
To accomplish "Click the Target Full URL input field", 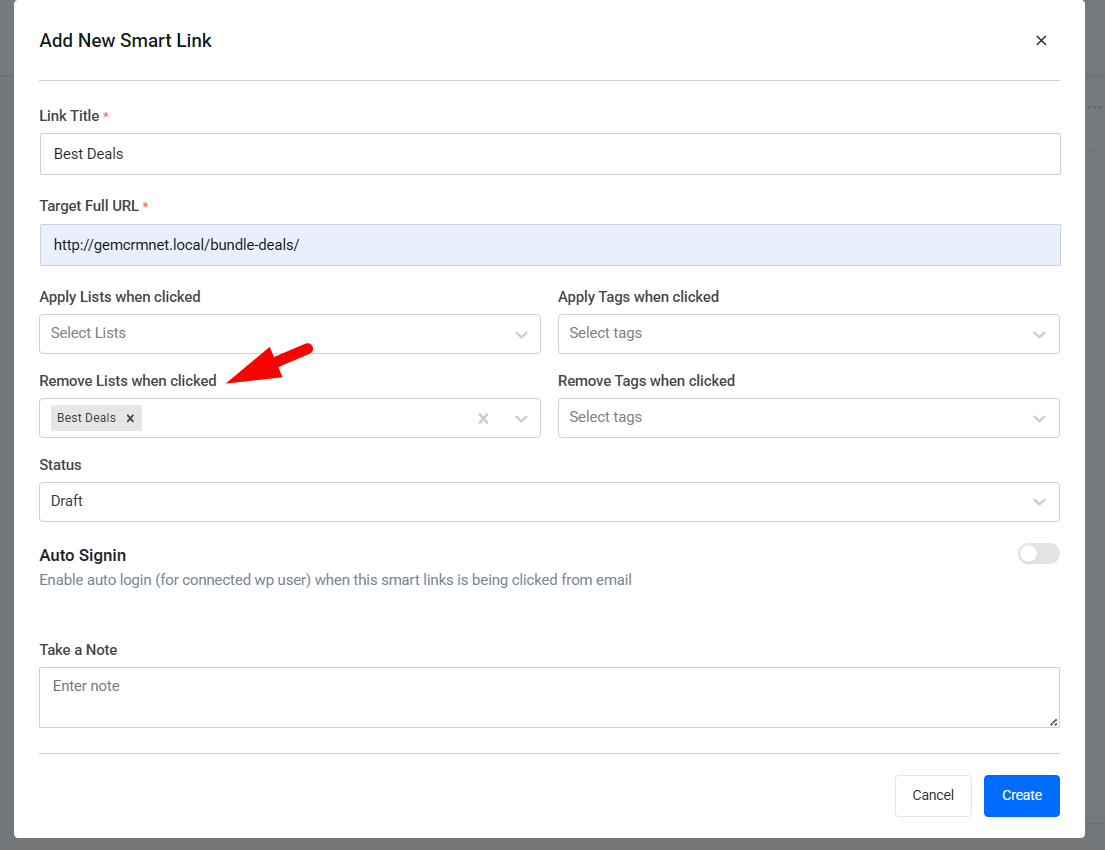I will pyautogui.click(x=550, y=245).
